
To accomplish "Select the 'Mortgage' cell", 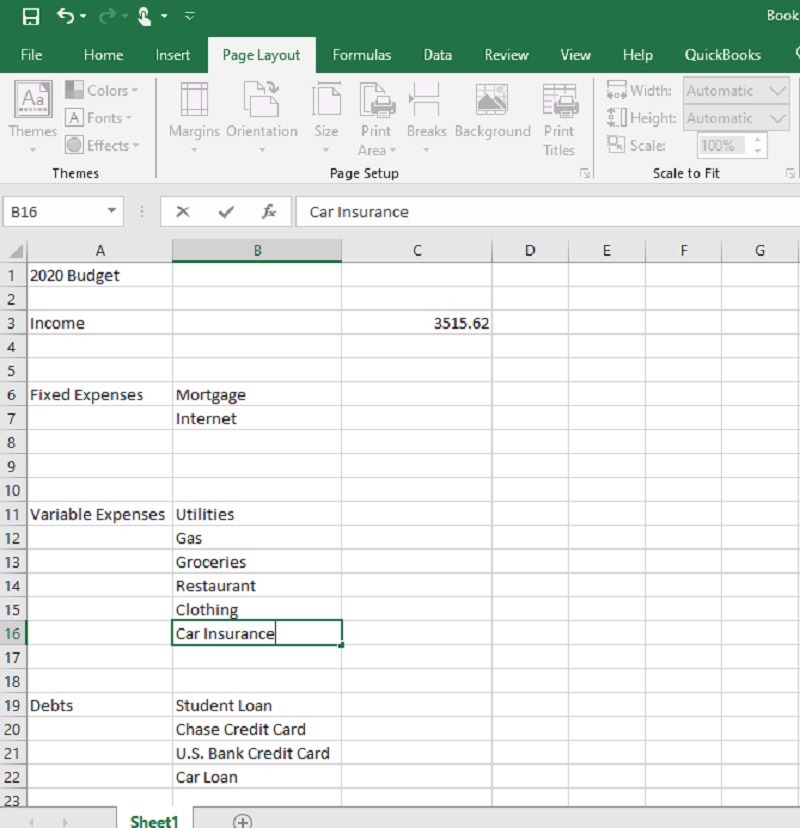I will coord(257,394).
